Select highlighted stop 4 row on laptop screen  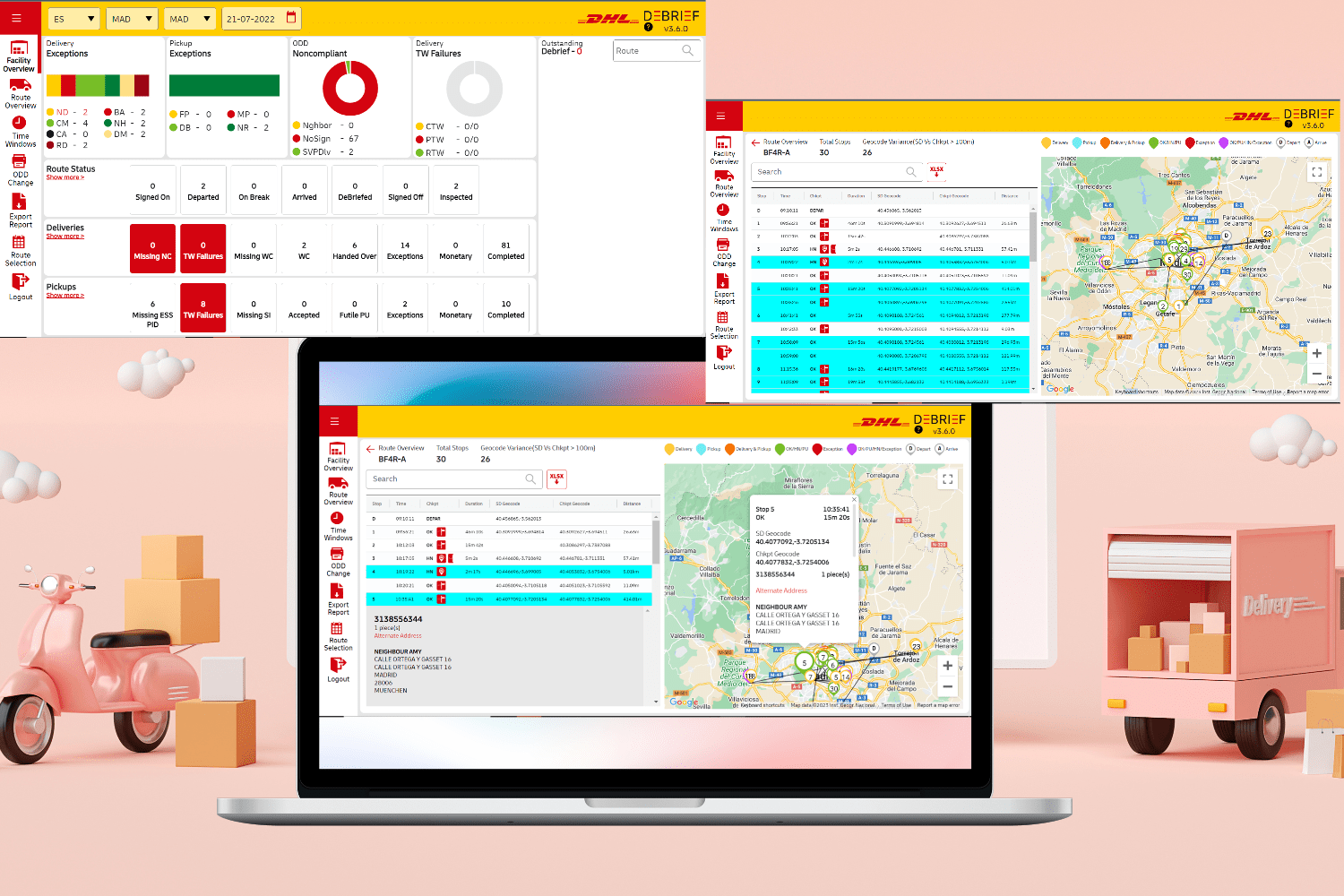509,572
